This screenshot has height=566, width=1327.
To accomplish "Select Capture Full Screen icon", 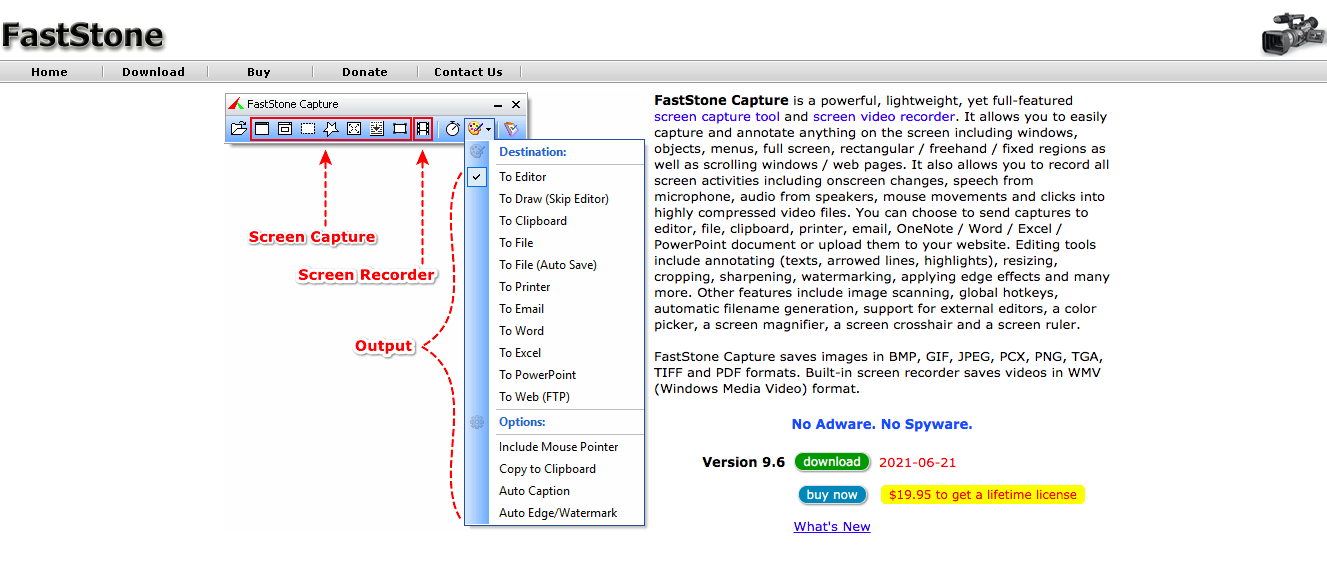I will (x=354, y=128).
